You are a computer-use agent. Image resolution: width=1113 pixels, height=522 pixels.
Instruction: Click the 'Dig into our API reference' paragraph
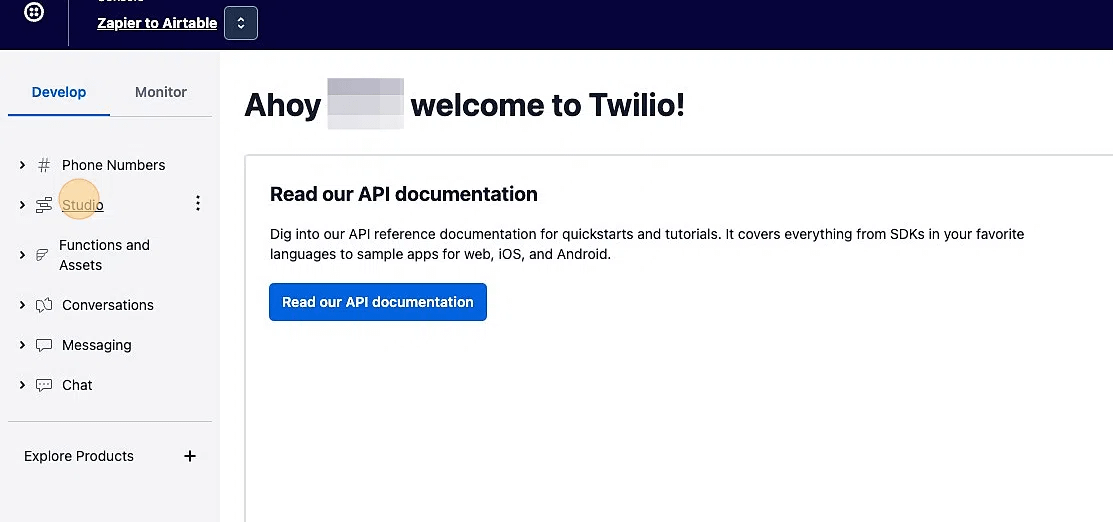[647, 244]
